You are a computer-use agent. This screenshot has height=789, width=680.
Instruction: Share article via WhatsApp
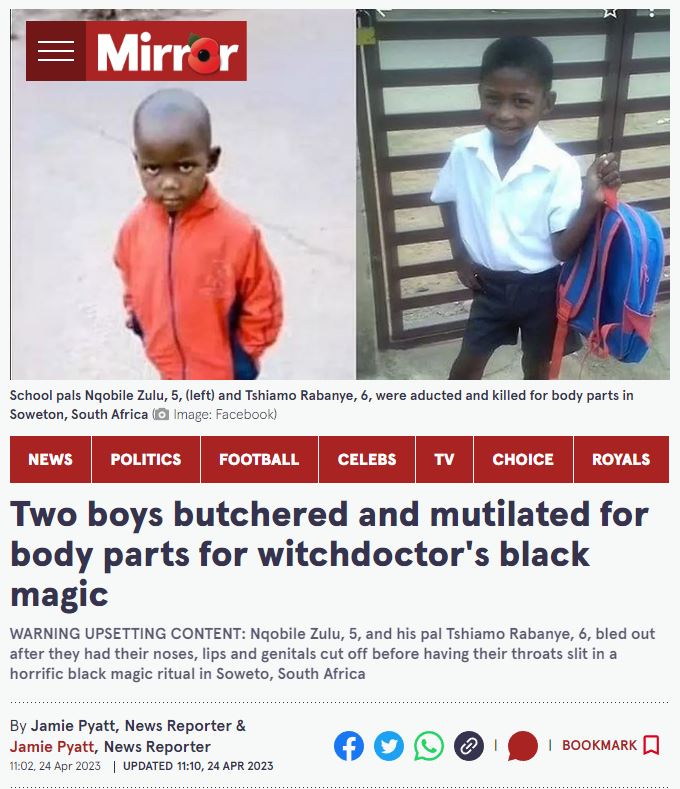pyautogui.click(x=429, y=746)
